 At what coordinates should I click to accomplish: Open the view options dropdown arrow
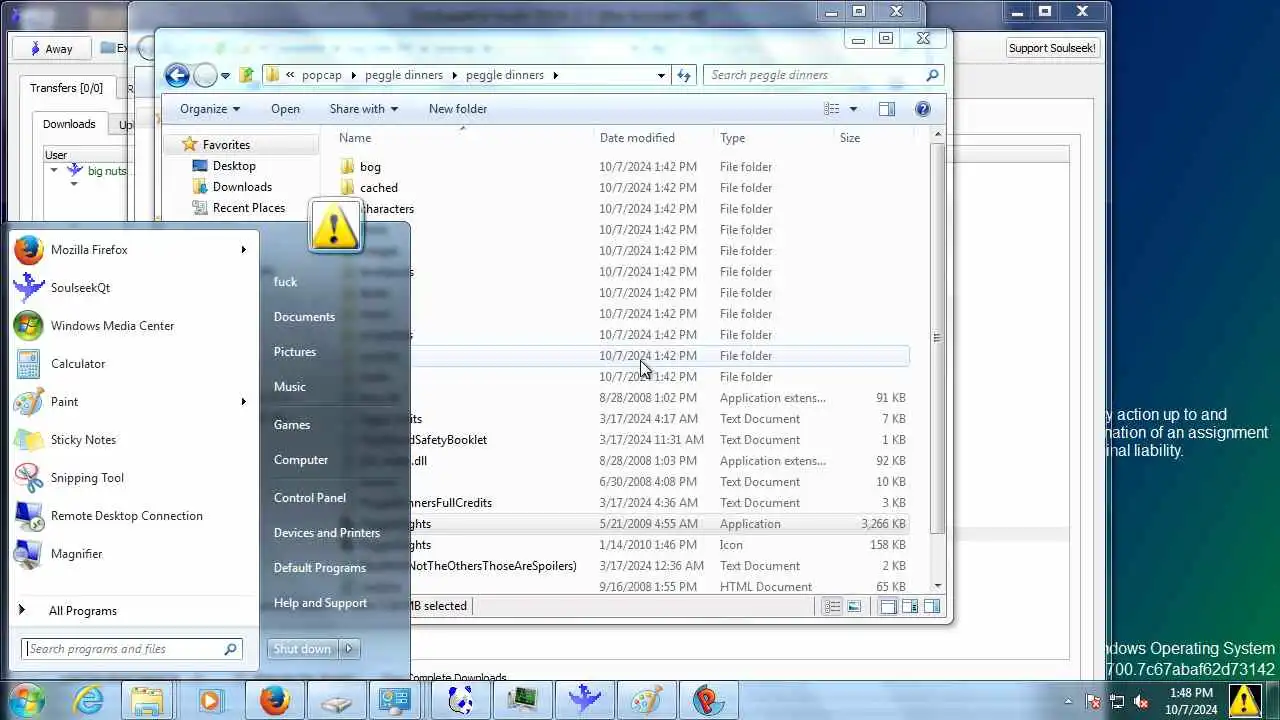pyautogui.click(x=853, y=109)
